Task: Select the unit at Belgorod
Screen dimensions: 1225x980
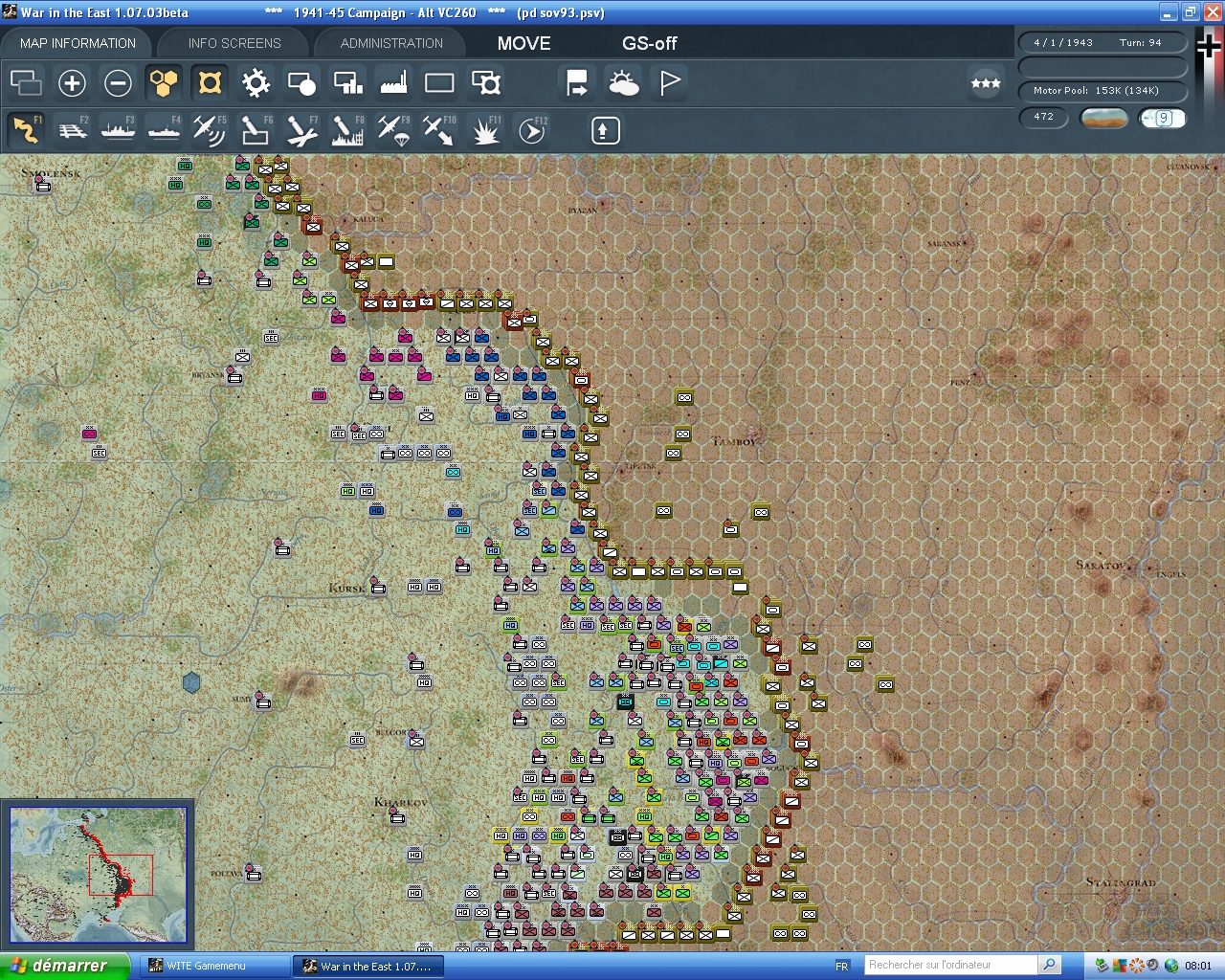Action: tap(416, 739)
